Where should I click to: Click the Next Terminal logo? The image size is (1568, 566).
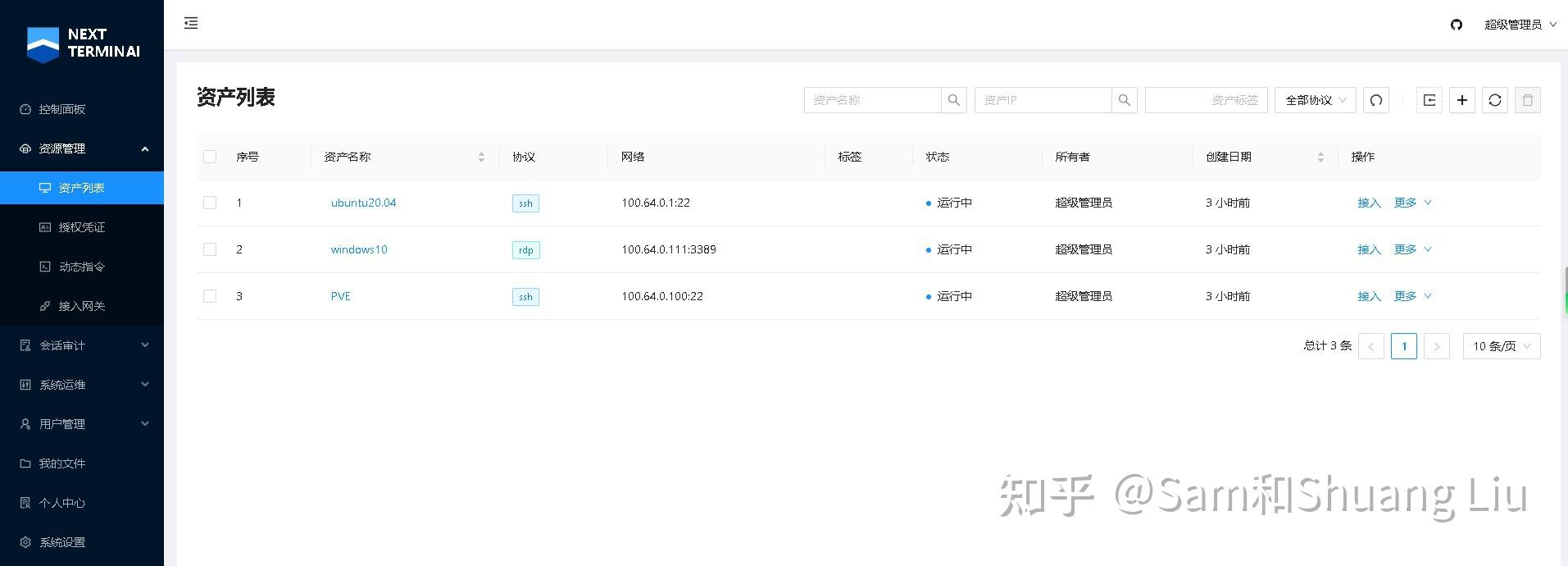click(83, 44)
